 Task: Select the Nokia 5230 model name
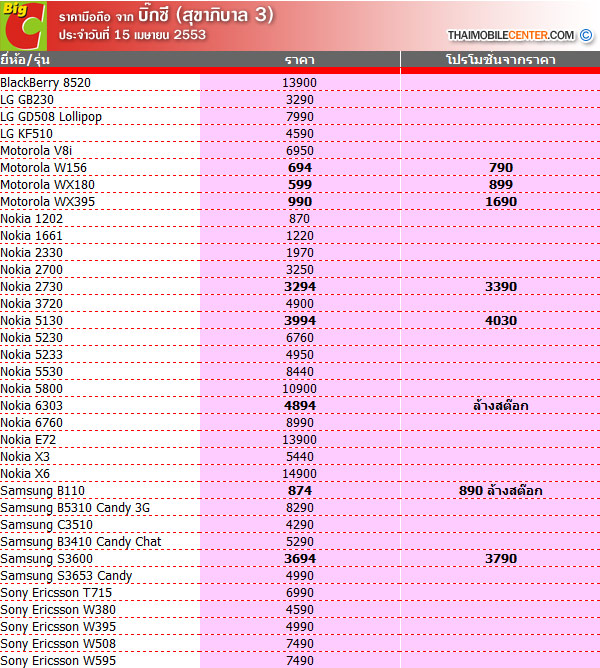(32, 338)
